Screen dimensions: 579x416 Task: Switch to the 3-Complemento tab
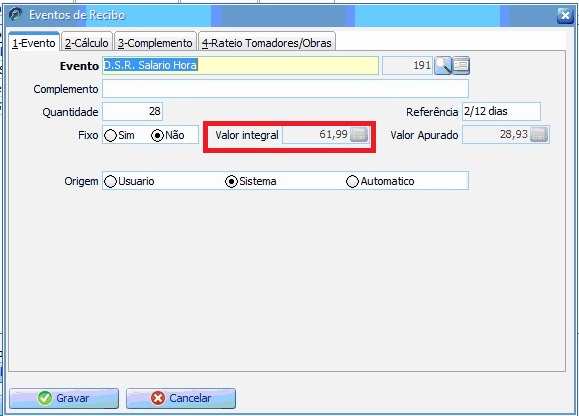155,43
